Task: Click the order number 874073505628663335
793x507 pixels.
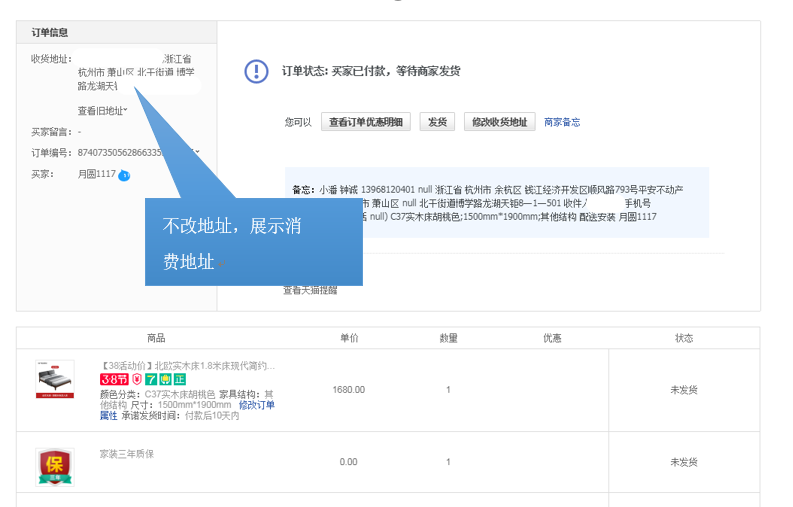Action: 120,152
